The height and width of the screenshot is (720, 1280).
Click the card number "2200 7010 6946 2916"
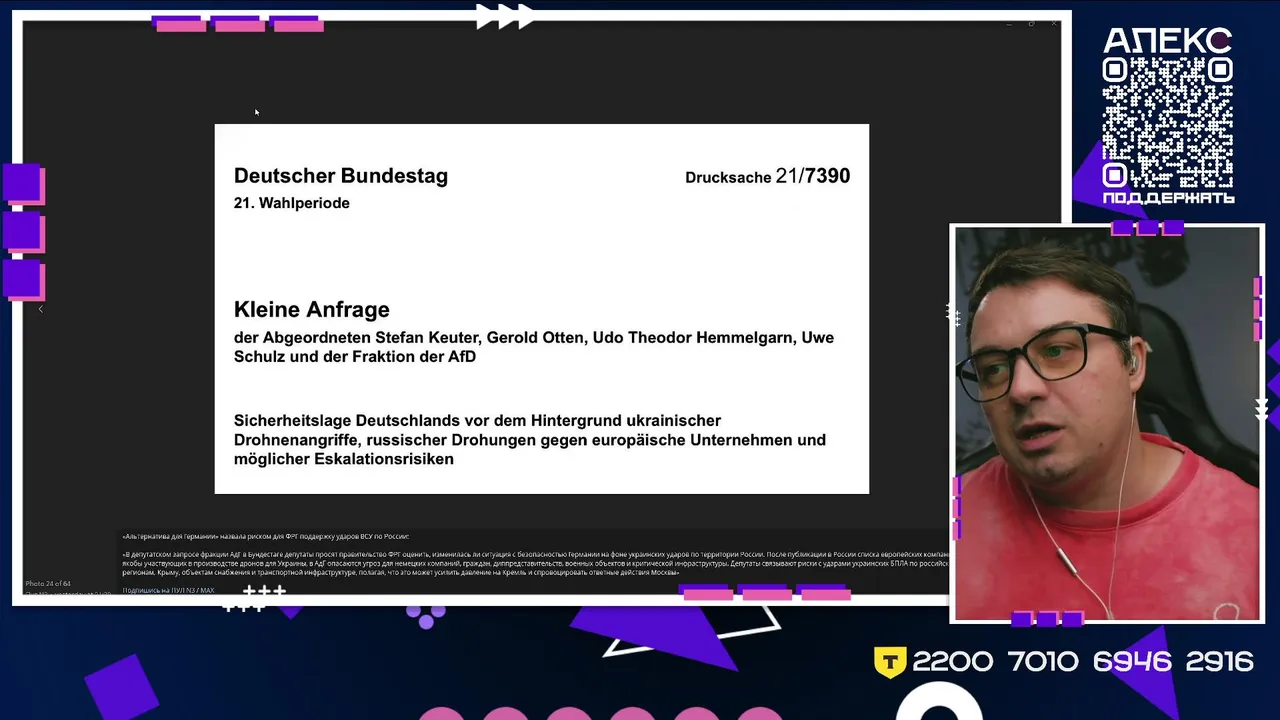(x=1083, y=661)
